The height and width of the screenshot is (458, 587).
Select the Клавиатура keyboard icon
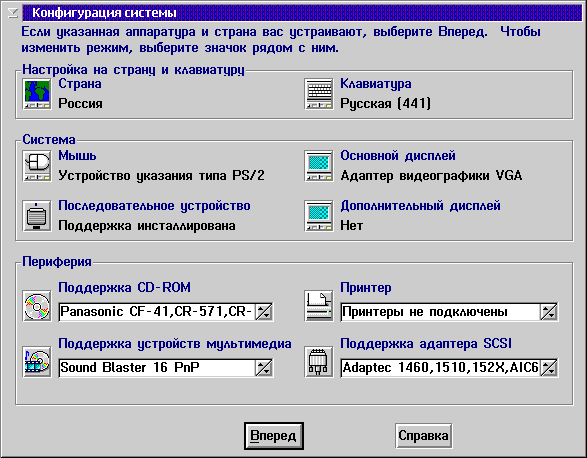[x=319, y=94]
